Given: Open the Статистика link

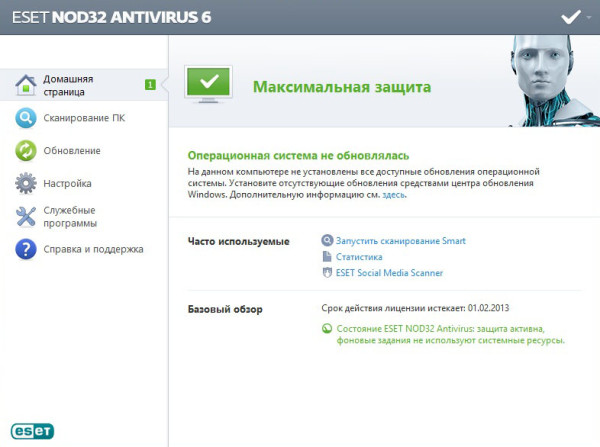Looking at the screenshot, I should pyautogui.click(x=359, y=257).
